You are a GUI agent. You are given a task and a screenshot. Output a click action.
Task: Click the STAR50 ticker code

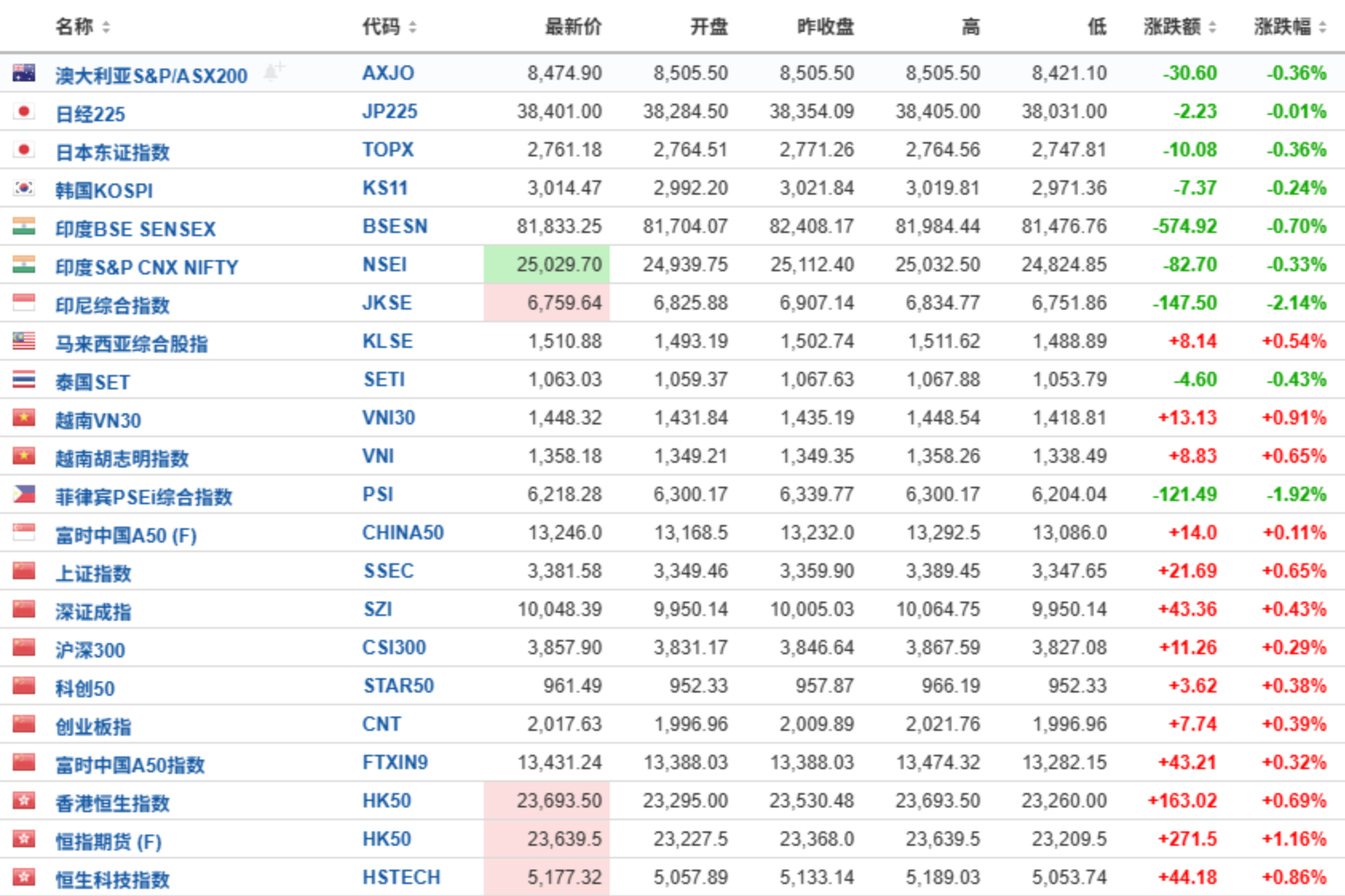(x=399, y=686)
